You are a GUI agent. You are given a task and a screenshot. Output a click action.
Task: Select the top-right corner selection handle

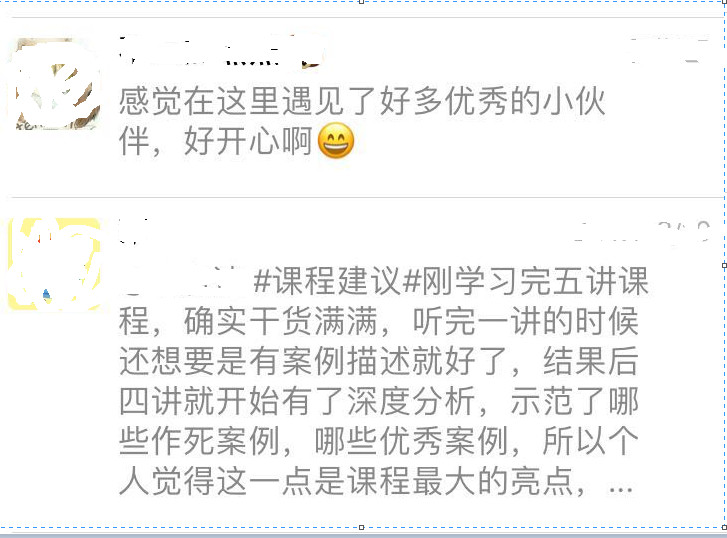724,2
